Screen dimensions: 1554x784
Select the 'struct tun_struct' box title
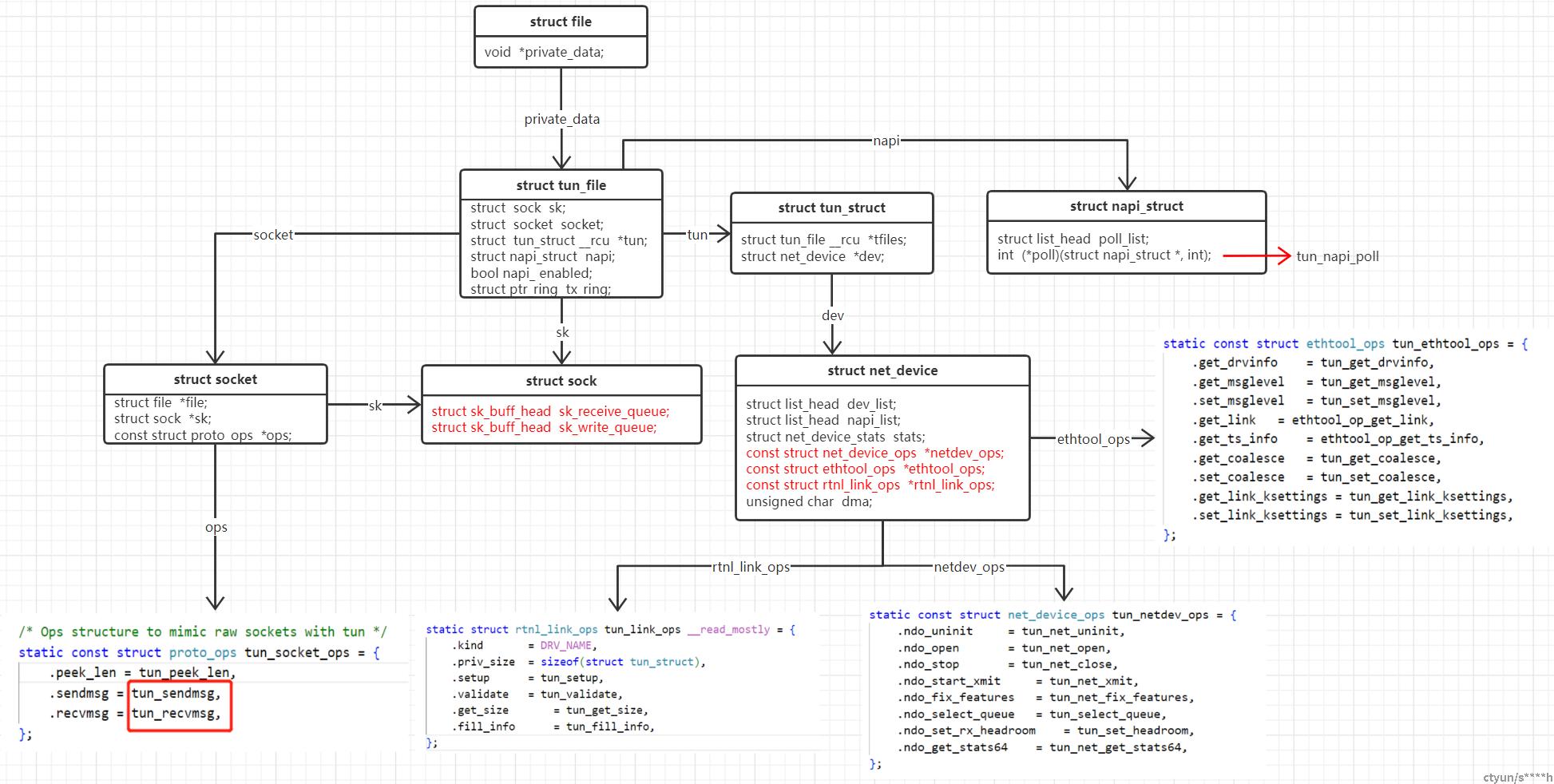tap(831, 208)
